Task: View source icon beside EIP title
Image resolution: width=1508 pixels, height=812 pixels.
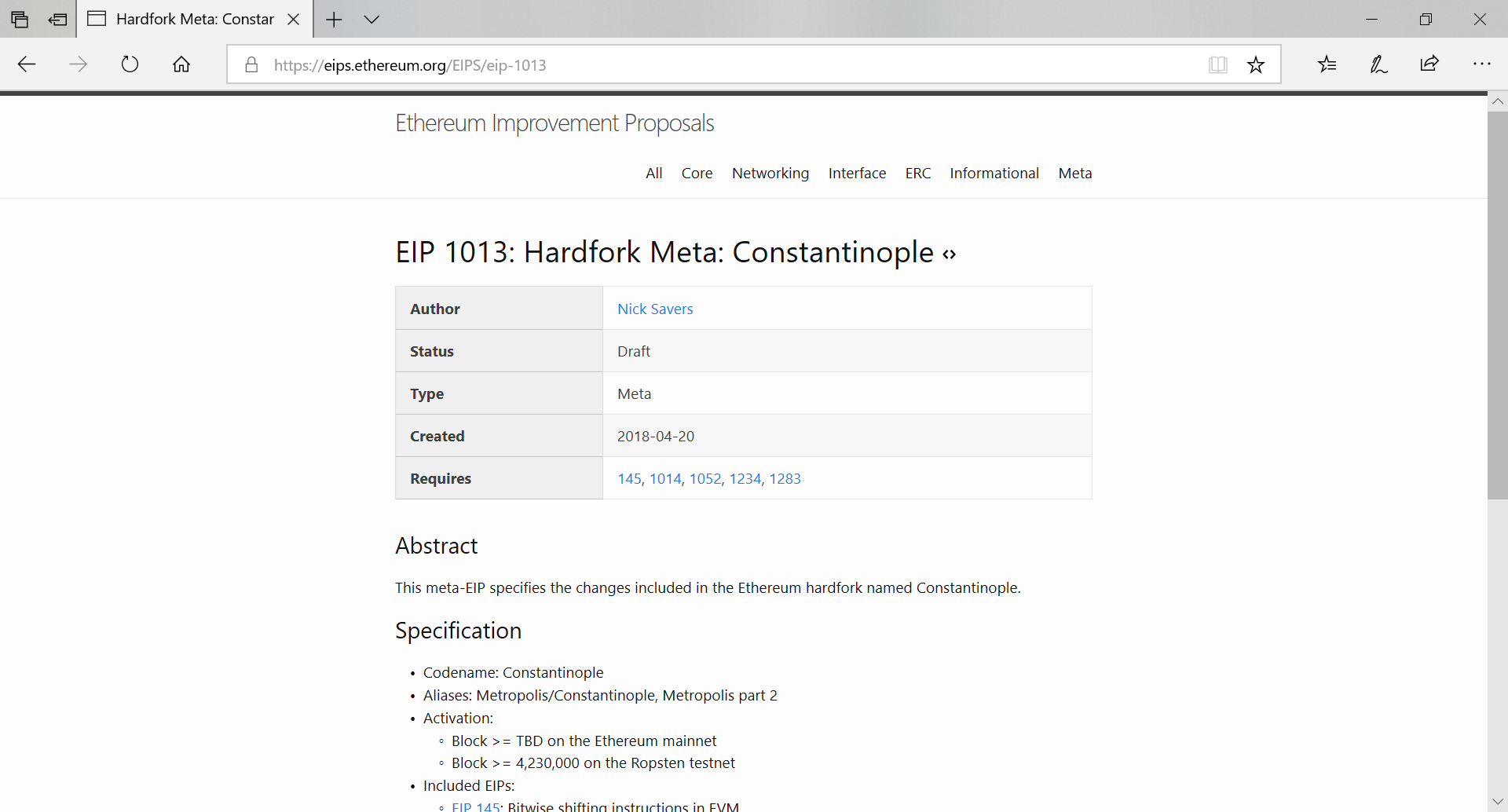Action: tap(950, 254)
